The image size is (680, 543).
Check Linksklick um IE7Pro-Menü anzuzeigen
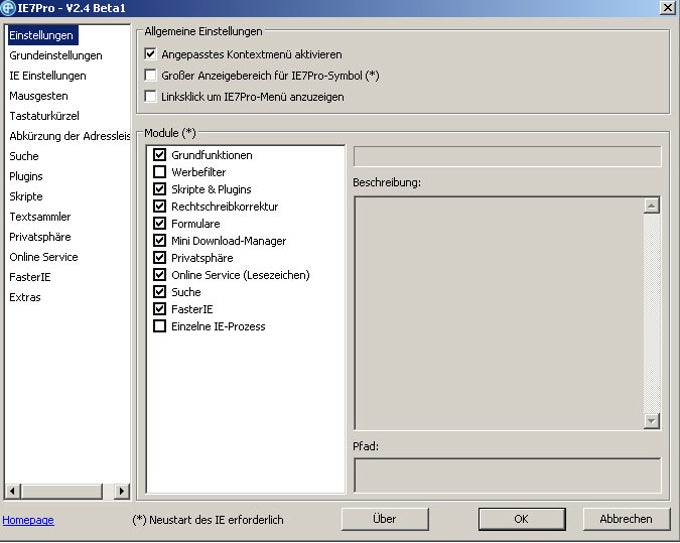[x=150, y=96]
